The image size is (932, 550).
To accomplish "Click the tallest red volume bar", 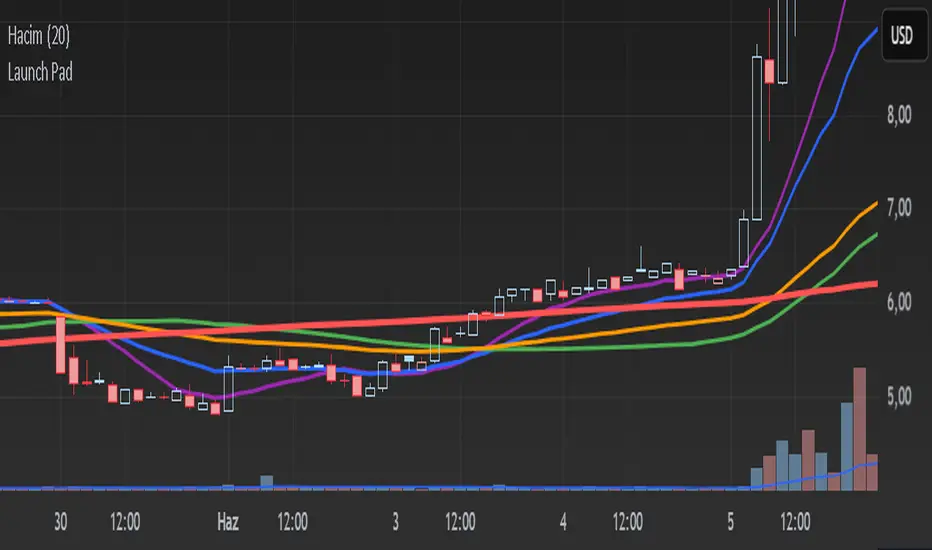I will 859,429.
